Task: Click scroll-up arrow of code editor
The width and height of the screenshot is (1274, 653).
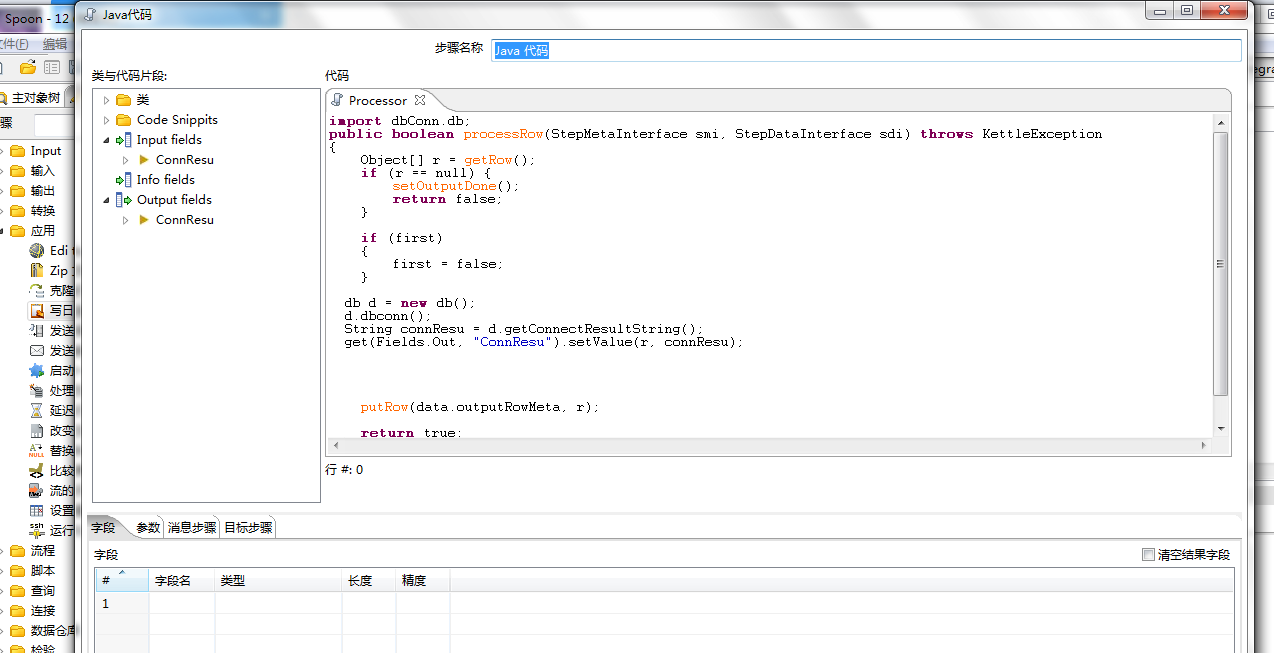Action: click(x=1220, y=122)
